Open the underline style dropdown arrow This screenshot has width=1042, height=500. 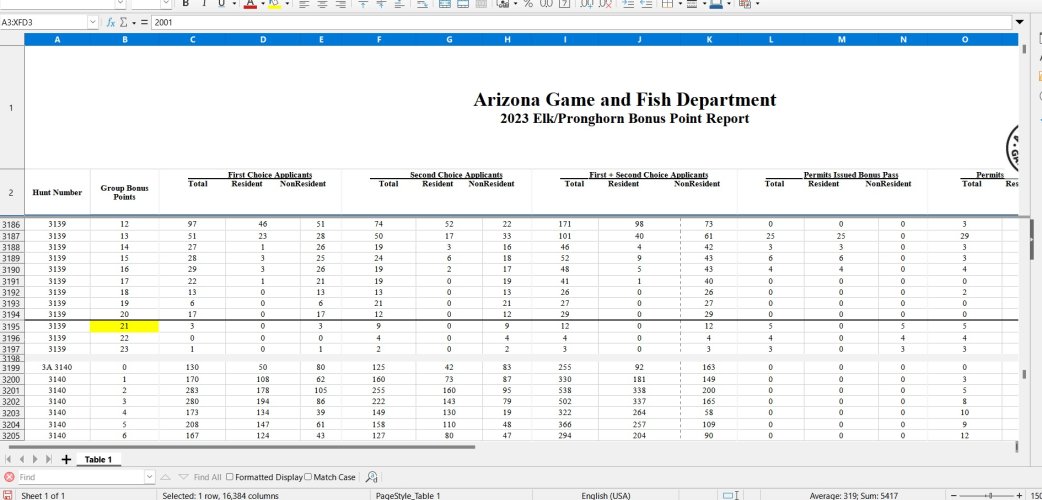pos(234,3)
